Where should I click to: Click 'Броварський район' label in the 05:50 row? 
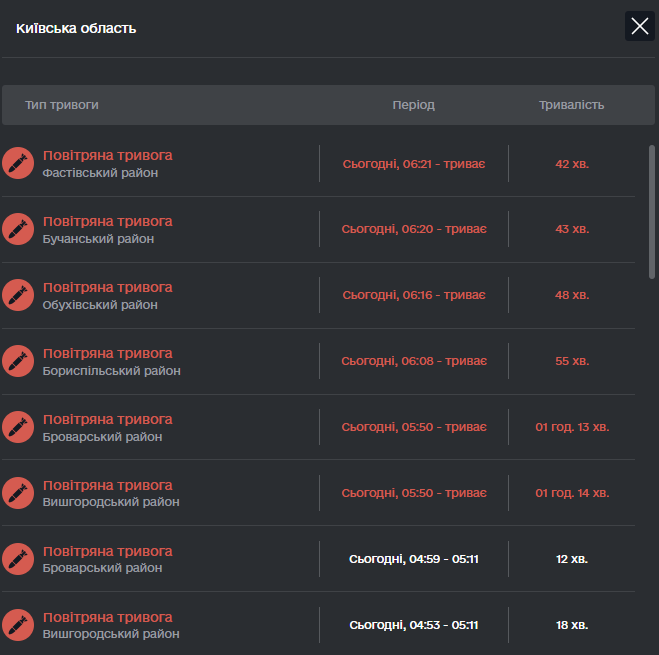[x=102, y=437]
